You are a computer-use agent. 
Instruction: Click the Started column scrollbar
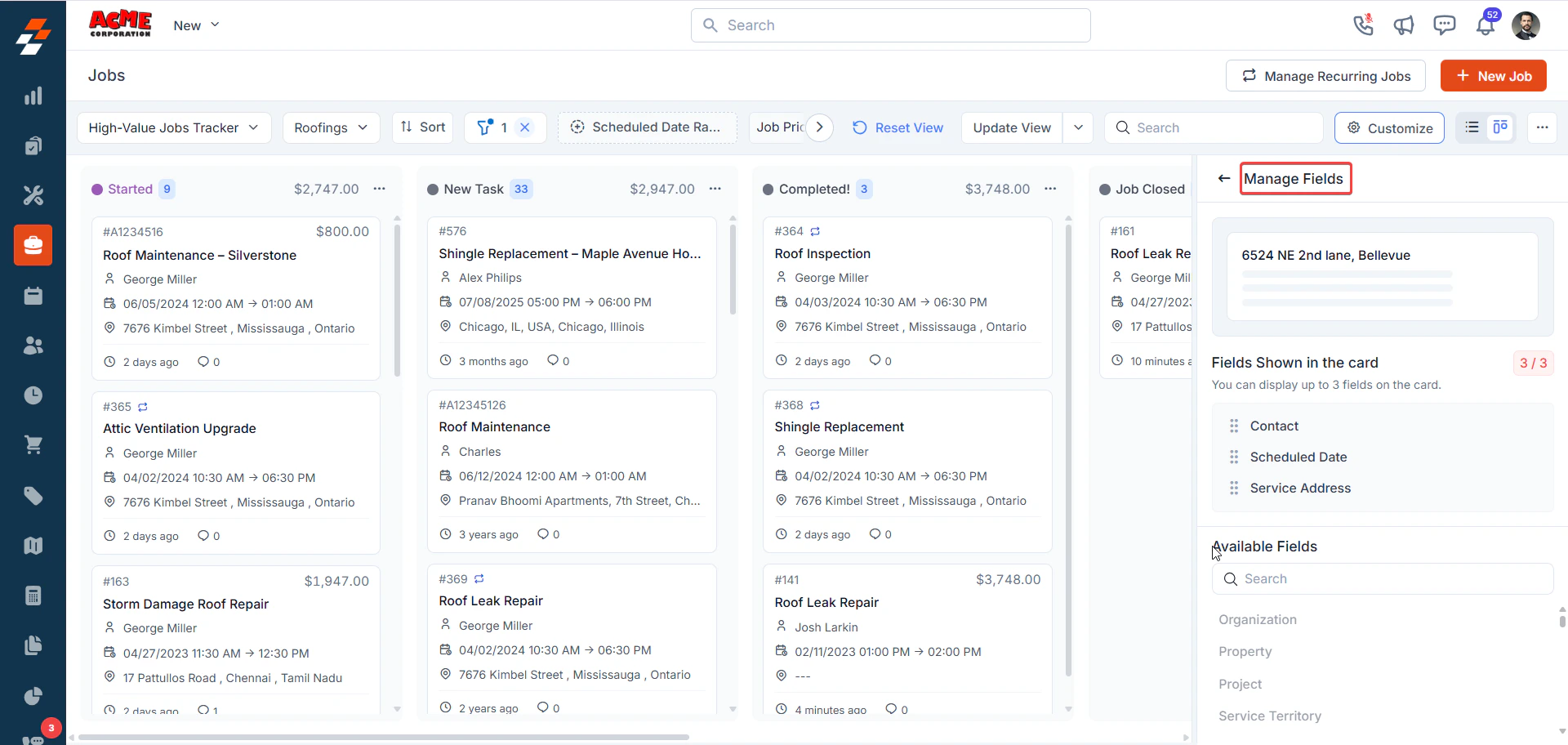tap(397, 300)
